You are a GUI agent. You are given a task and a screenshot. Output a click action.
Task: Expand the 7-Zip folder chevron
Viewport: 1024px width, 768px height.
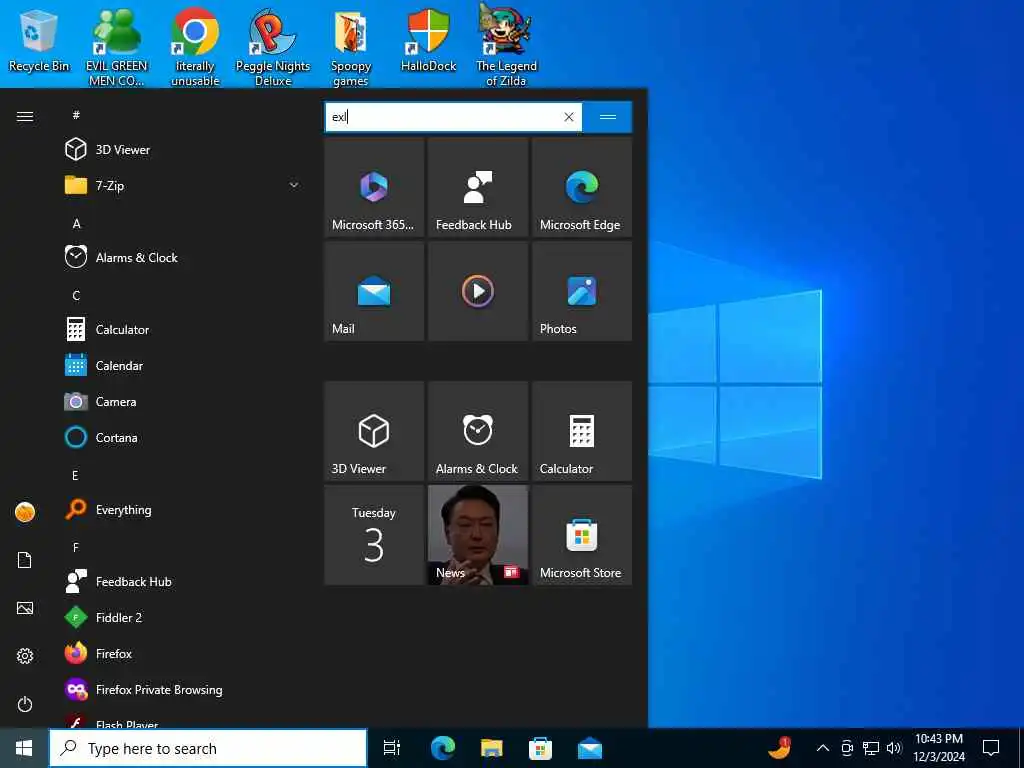(294, 185)
